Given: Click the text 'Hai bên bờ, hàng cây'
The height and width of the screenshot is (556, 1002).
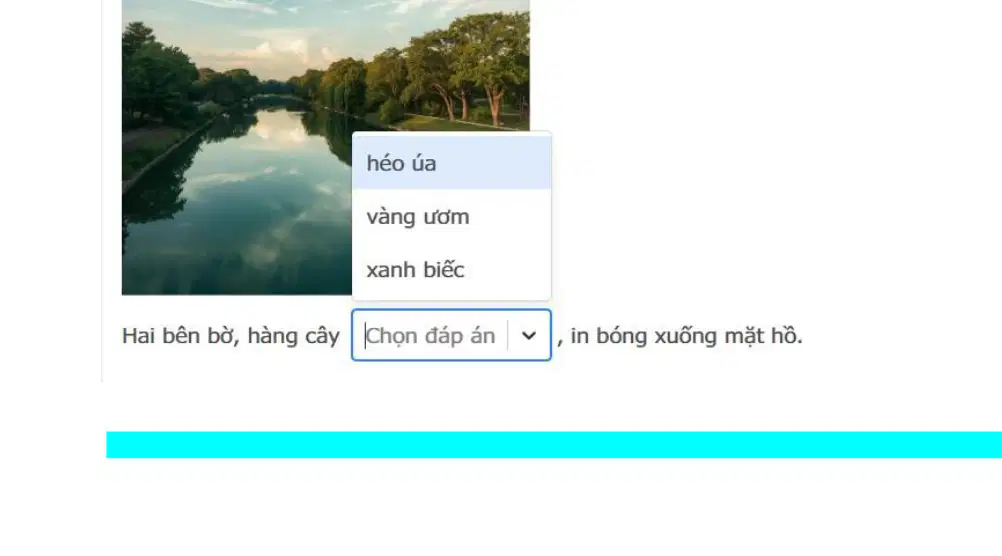Looking at the screenshot, I should (x=231, y=336).
